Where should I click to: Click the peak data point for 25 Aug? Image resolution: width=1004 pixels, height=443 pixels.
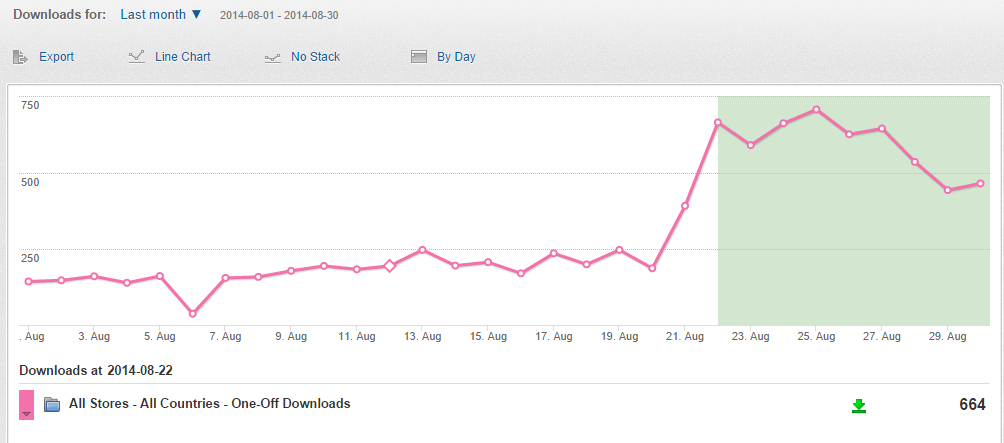coord(816,109)
